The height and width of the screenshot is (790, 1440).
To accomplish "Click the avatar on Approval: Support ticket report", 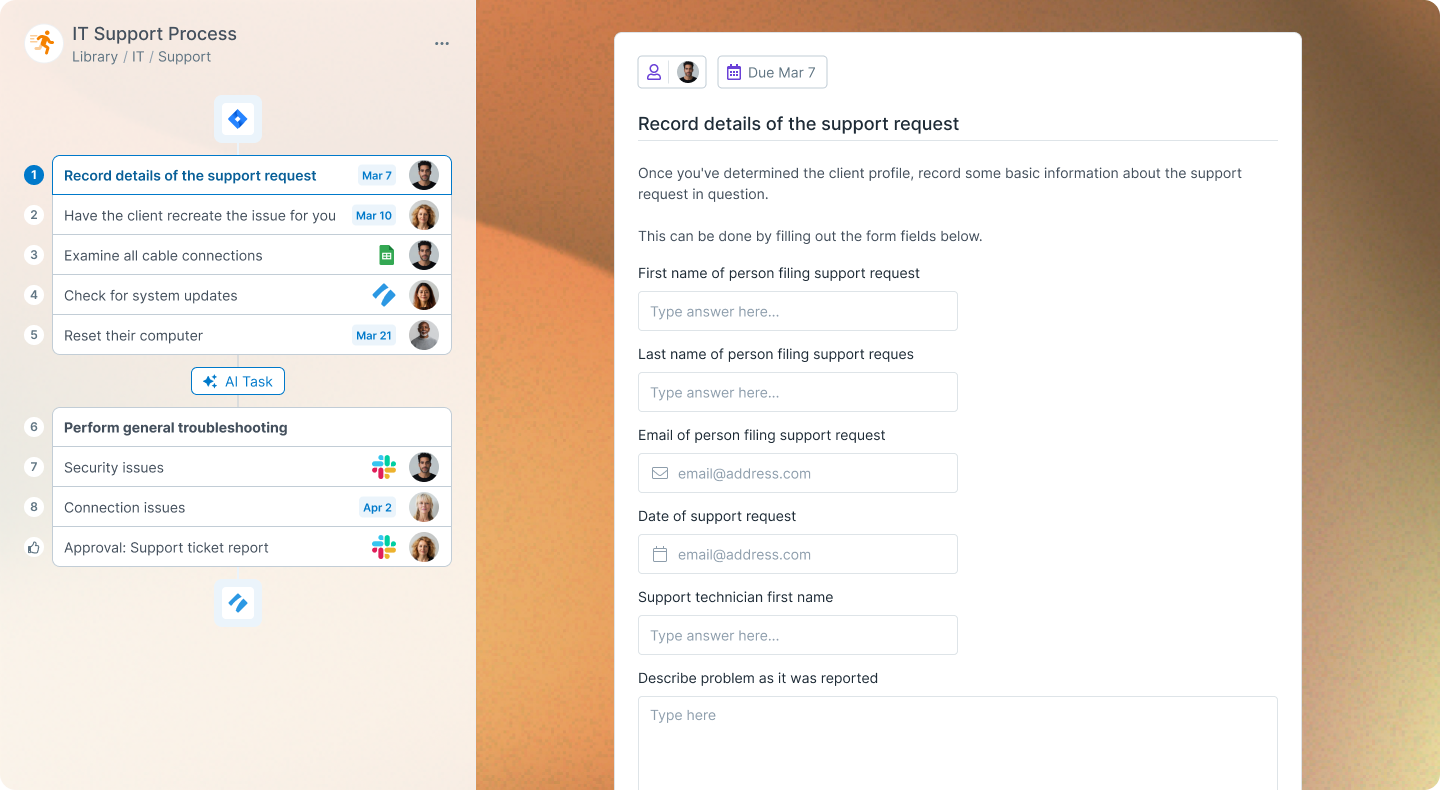I will tap(424, 547).
